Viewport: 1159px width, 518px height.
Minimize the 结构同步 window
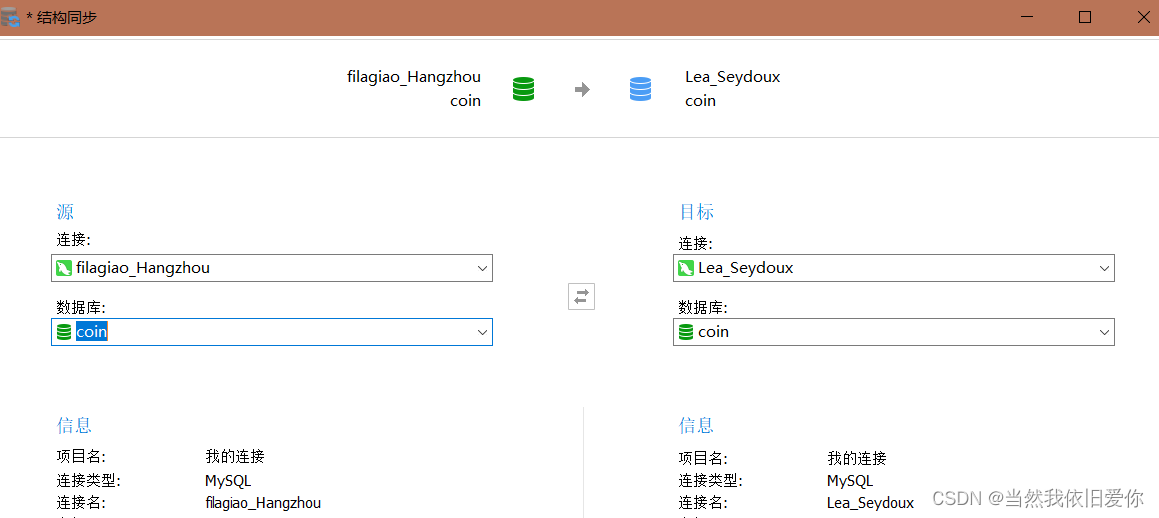[1028, 17]
